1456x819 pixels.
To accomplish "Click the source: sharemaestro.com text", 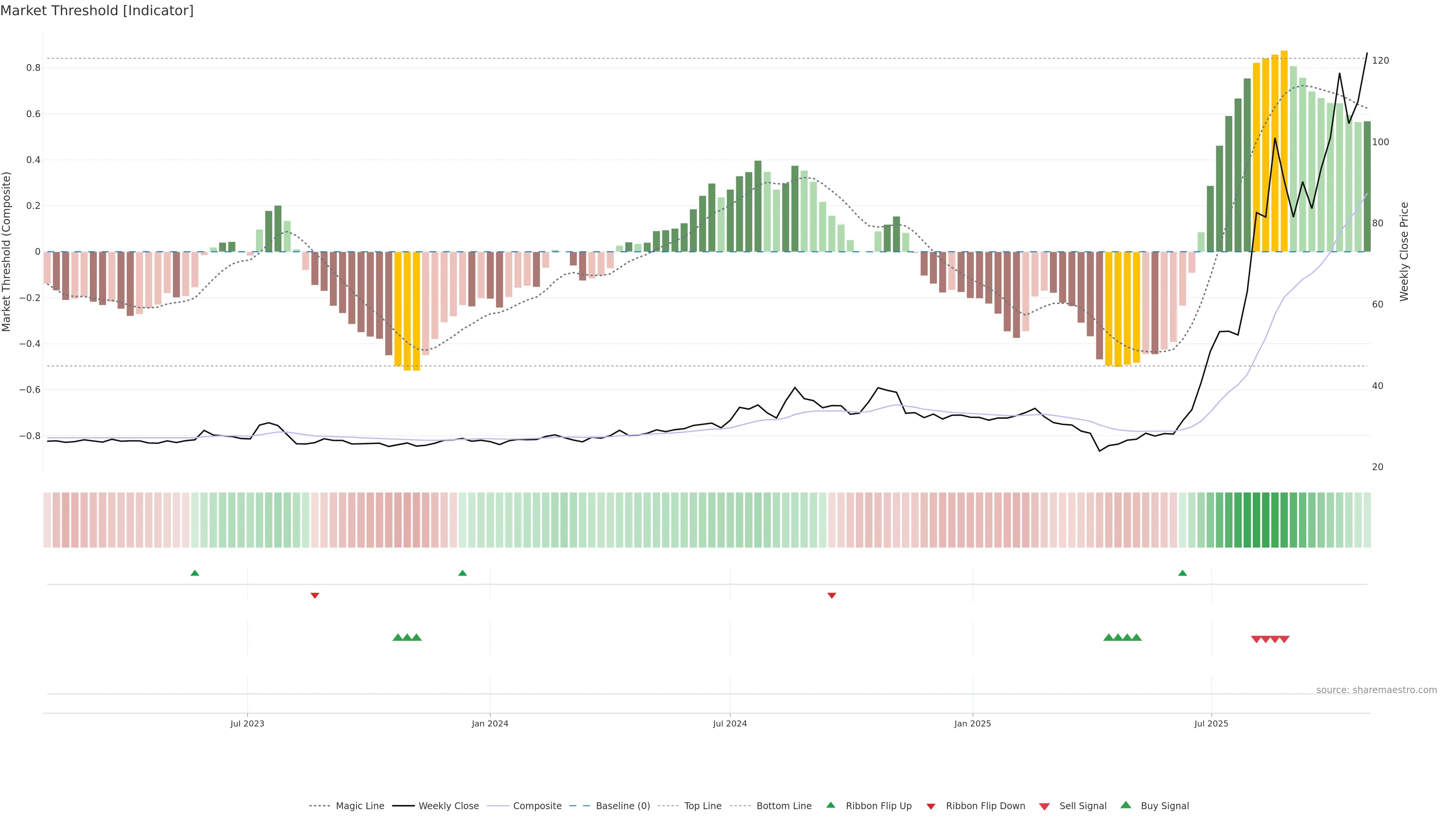I will 1376,690.
